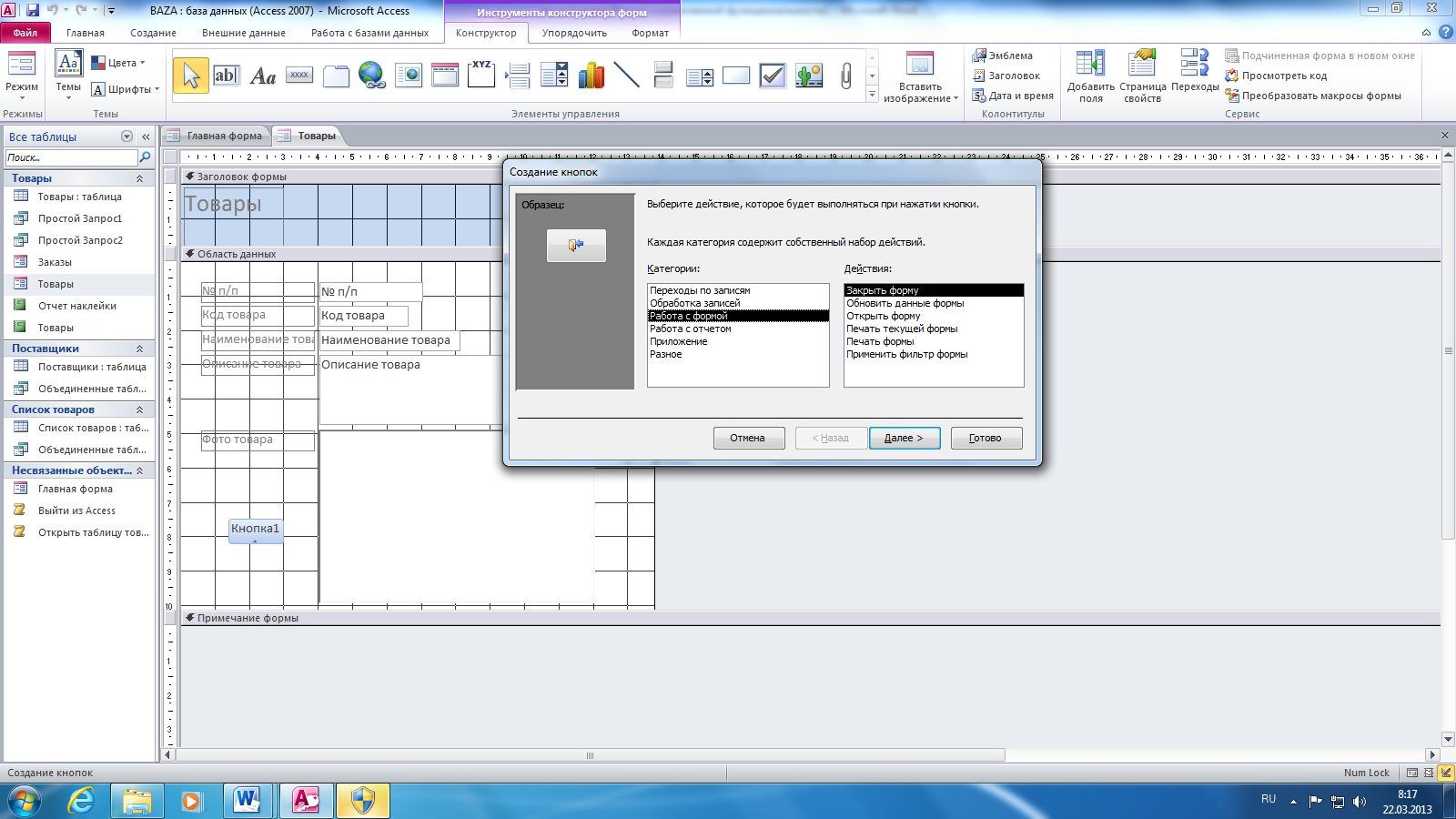Collapse the Поставщики group
Viewport: 1456px width, 819px height.
click(139, 349)
